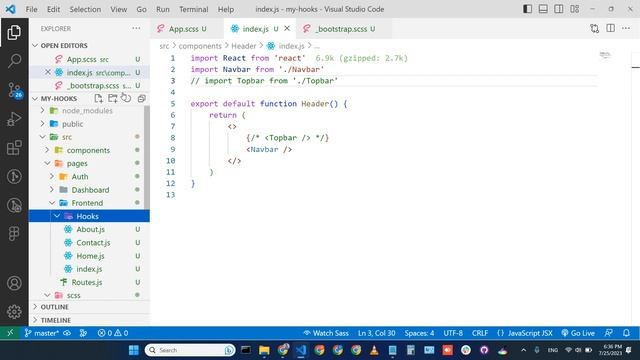Toggle the primary side bar layout icon
This screenshot has width=640, height=360.
point(527,9)
